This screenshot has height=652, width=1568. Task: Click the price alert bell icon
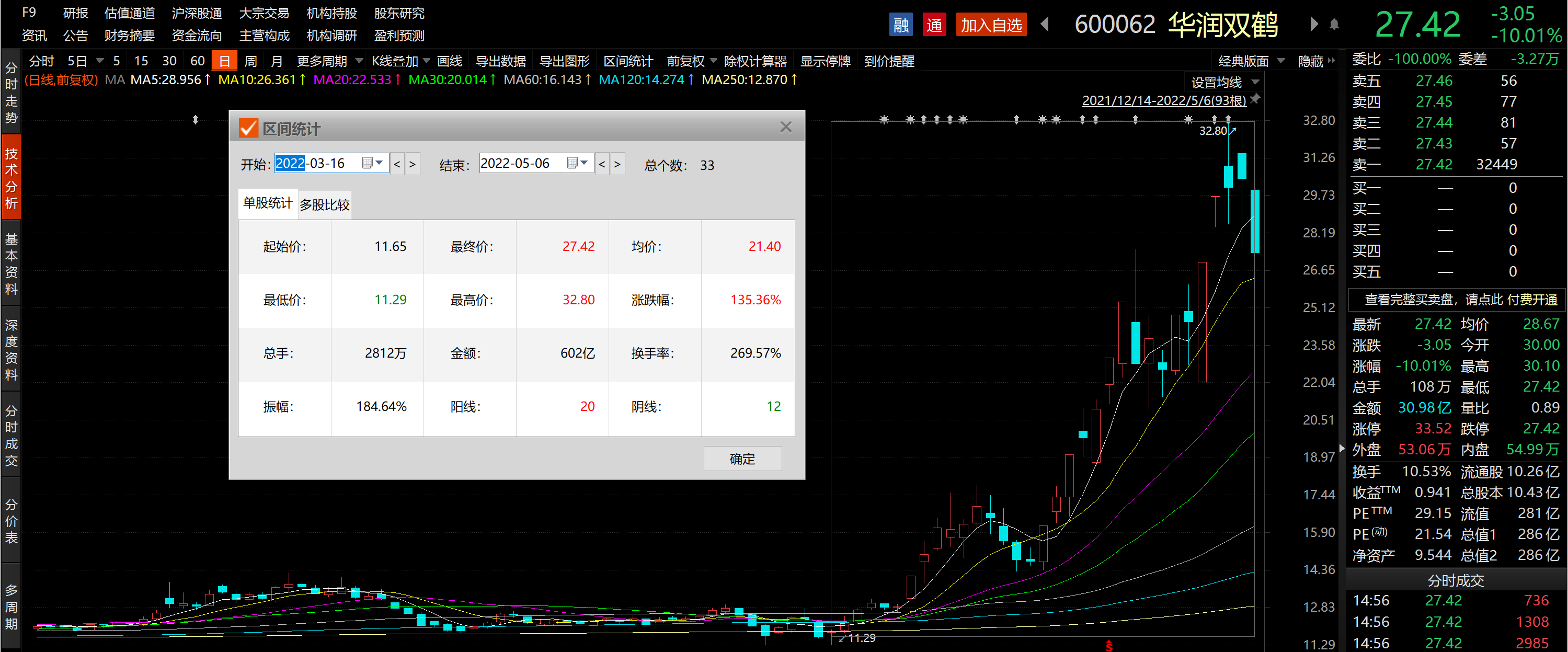pos(1334,25)
